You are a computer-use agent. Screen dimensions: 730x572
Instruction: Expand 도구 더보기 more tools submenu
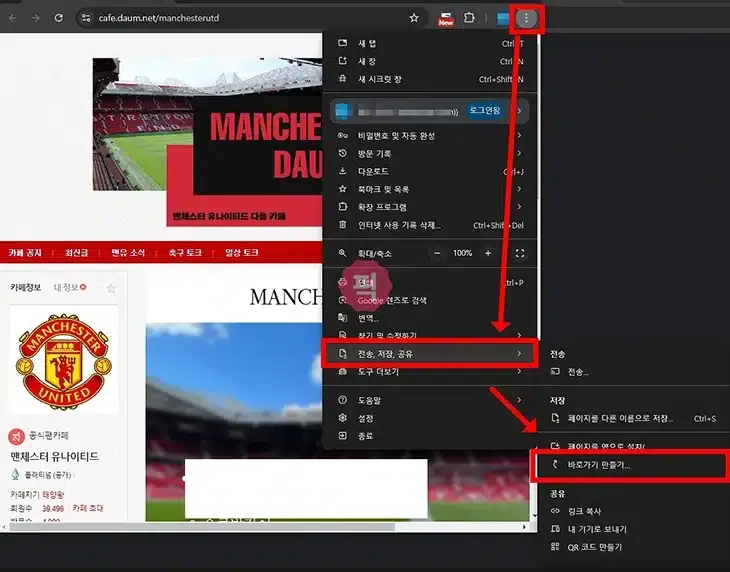pyautogui.click(x=430, y=372)
